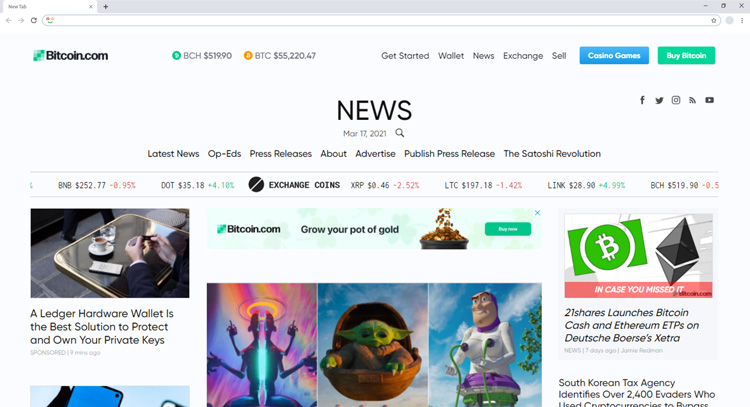
Task: Select the Op-Eds tab
Action: [x=224, y=154]
